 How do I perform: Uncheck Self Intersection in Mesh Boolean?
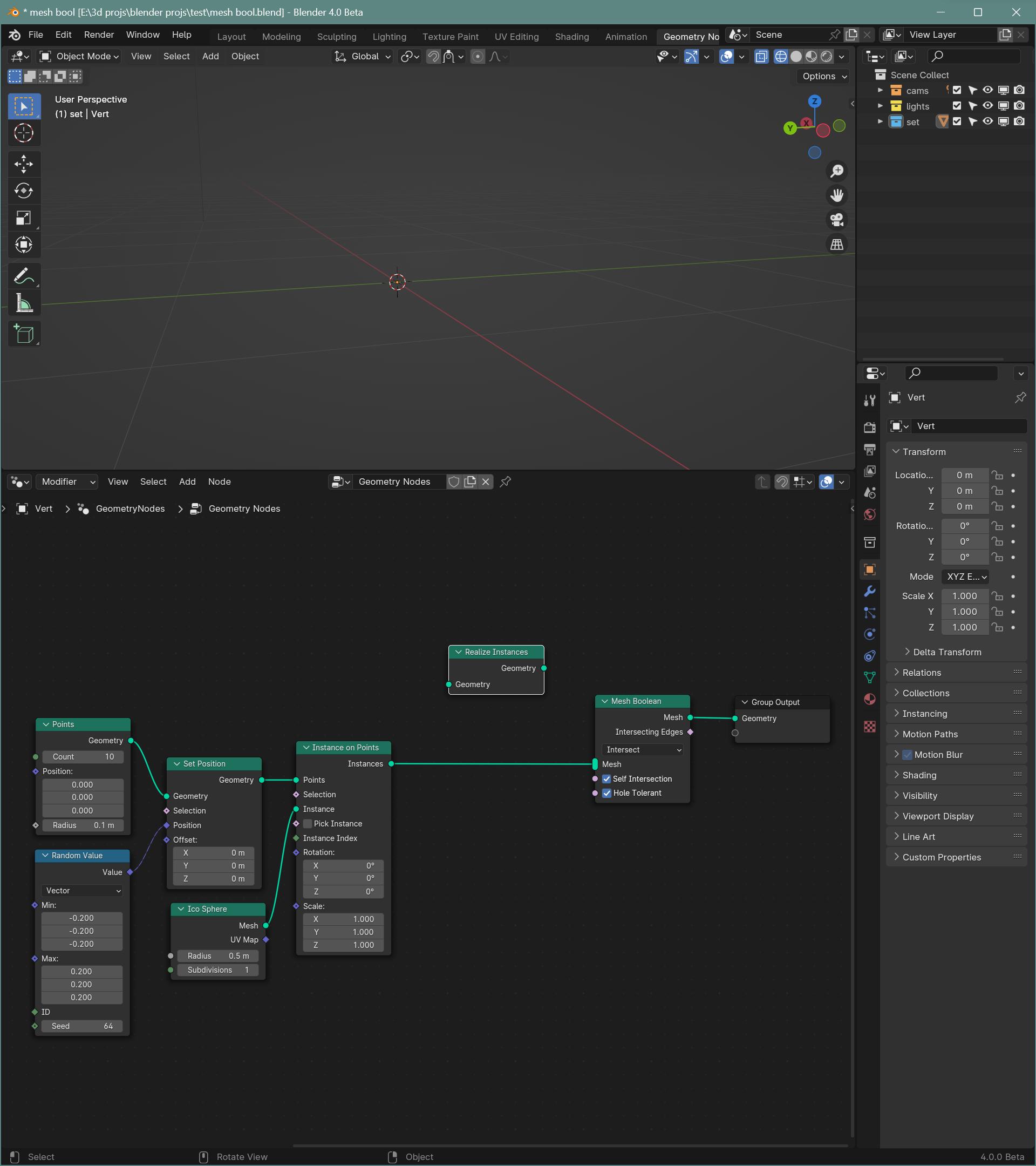(606, 779)
